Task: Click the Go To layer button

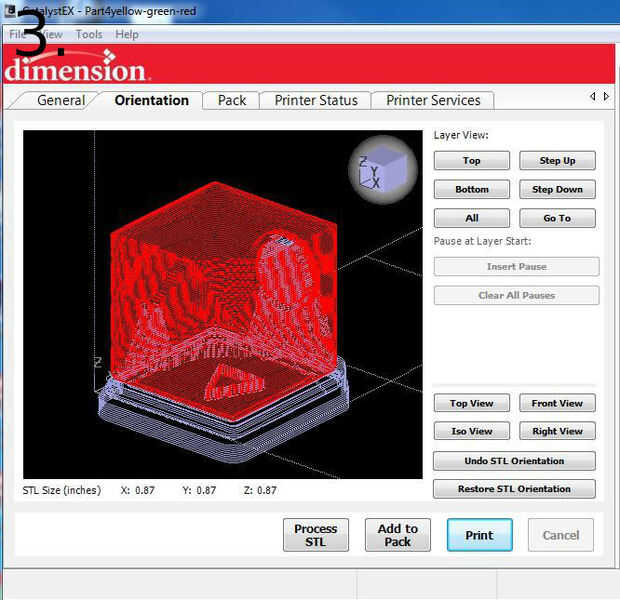Action: click(x=557, y=218)
